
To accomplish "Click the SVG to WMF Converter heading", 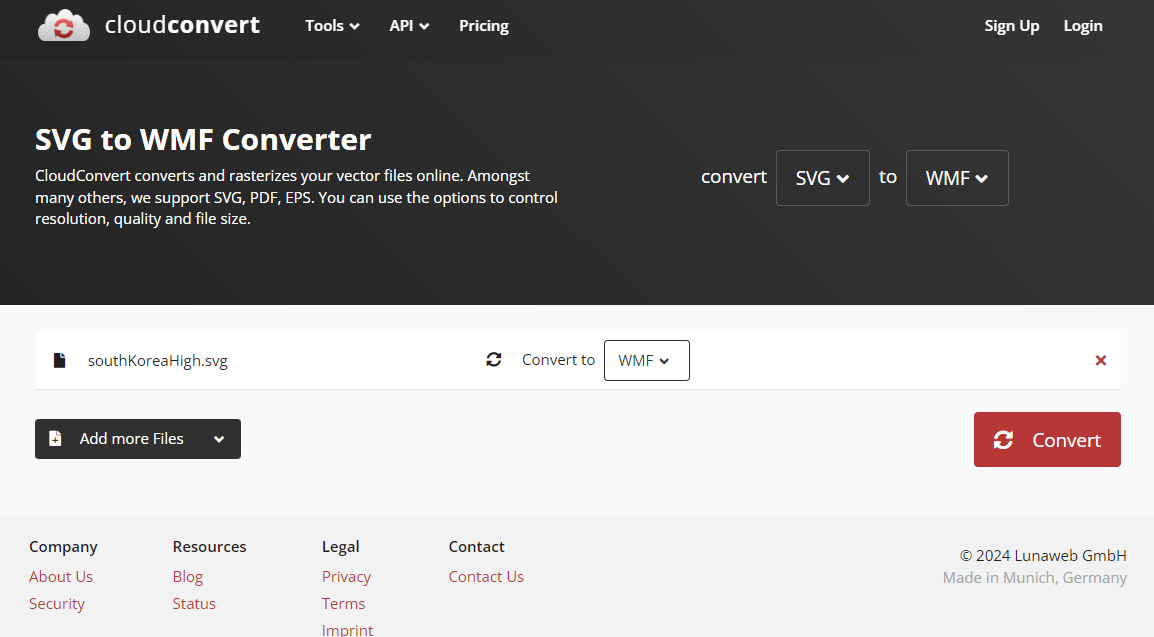I will coord(203,139).
